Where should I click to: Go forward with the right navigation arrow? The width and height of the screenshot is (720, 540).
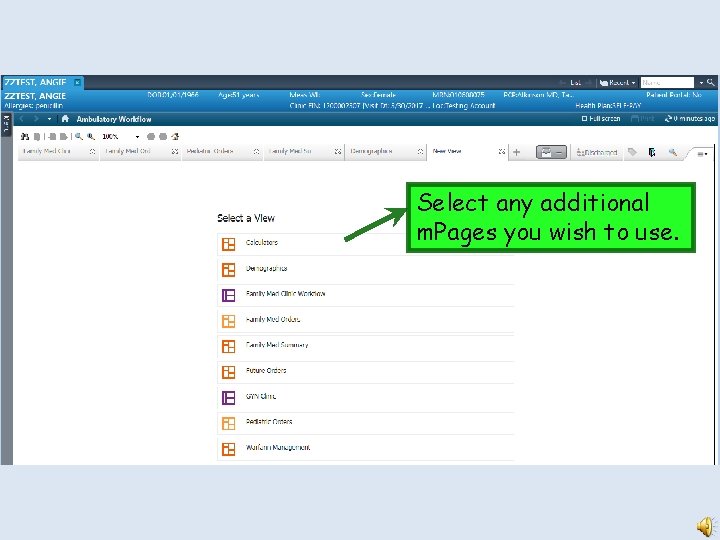tap(36, 119)
